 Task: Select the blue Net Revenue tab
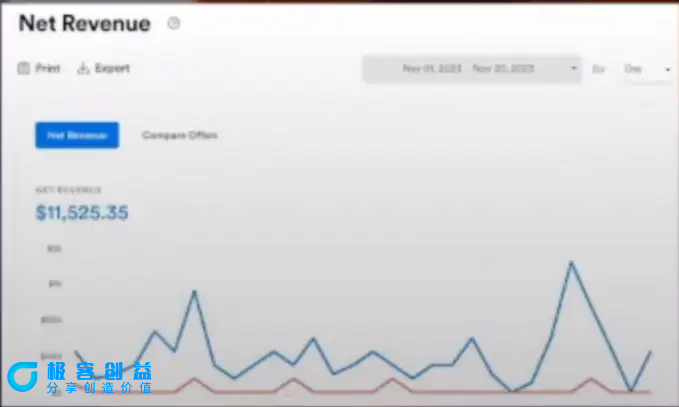(x=77, y=135)
